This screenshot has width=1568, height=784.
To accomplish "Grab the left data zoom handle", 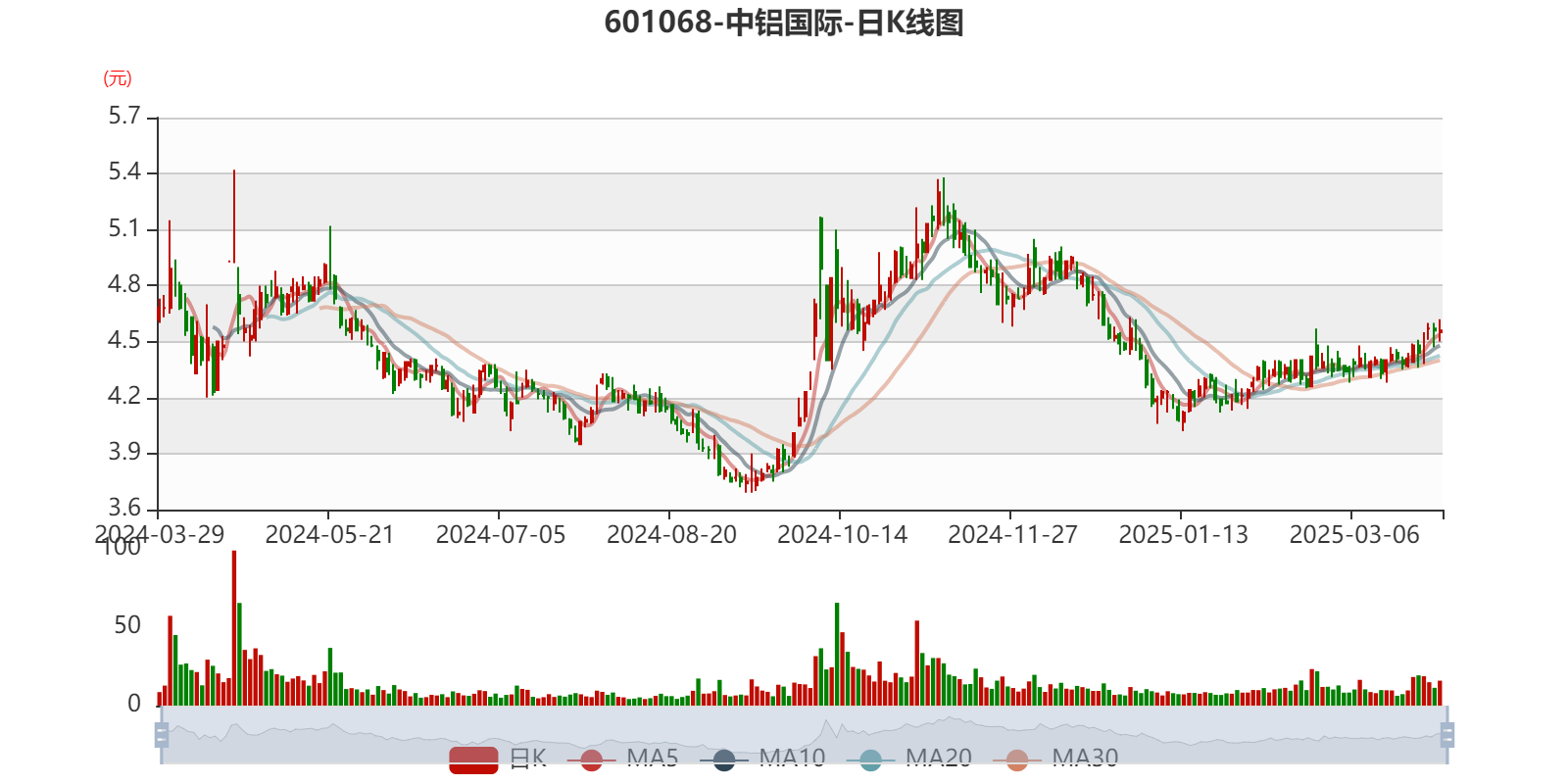I will click(x=162, y=735).
